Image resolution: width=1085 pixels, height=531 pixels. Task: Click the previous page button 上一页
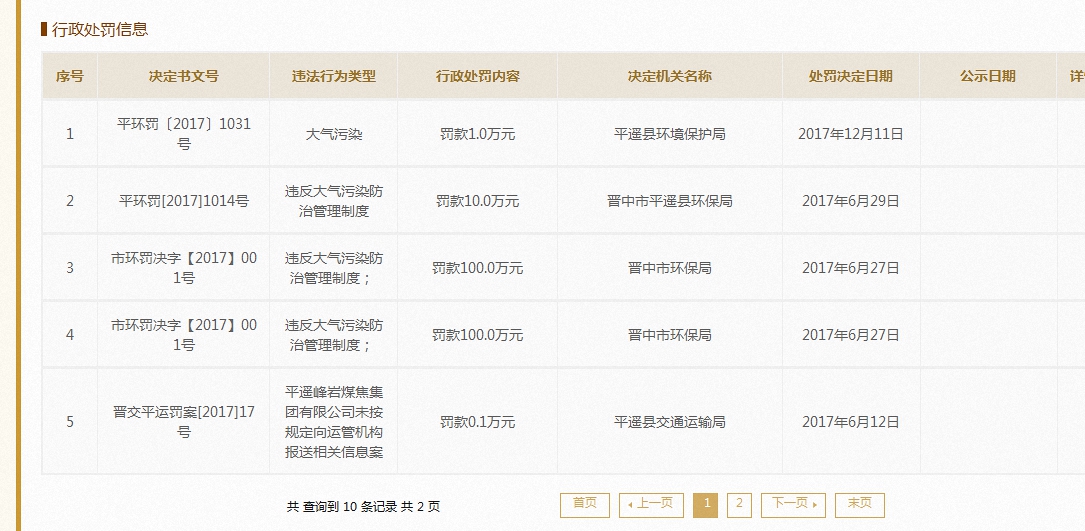pyautogui.click(x=651, y=505)
